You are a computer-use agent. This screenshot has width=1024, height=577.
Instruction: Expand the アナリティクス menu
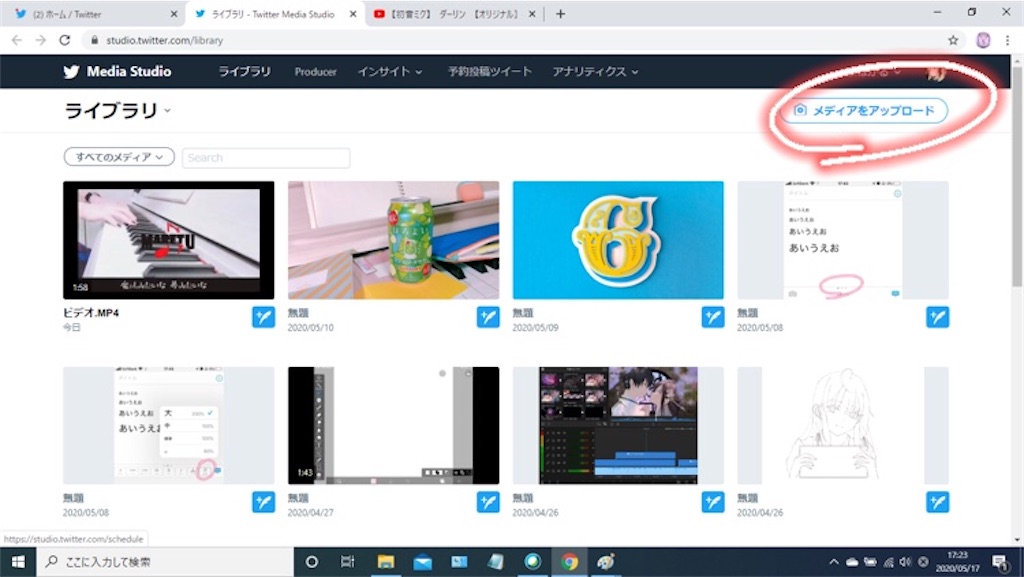click(595, 72)
